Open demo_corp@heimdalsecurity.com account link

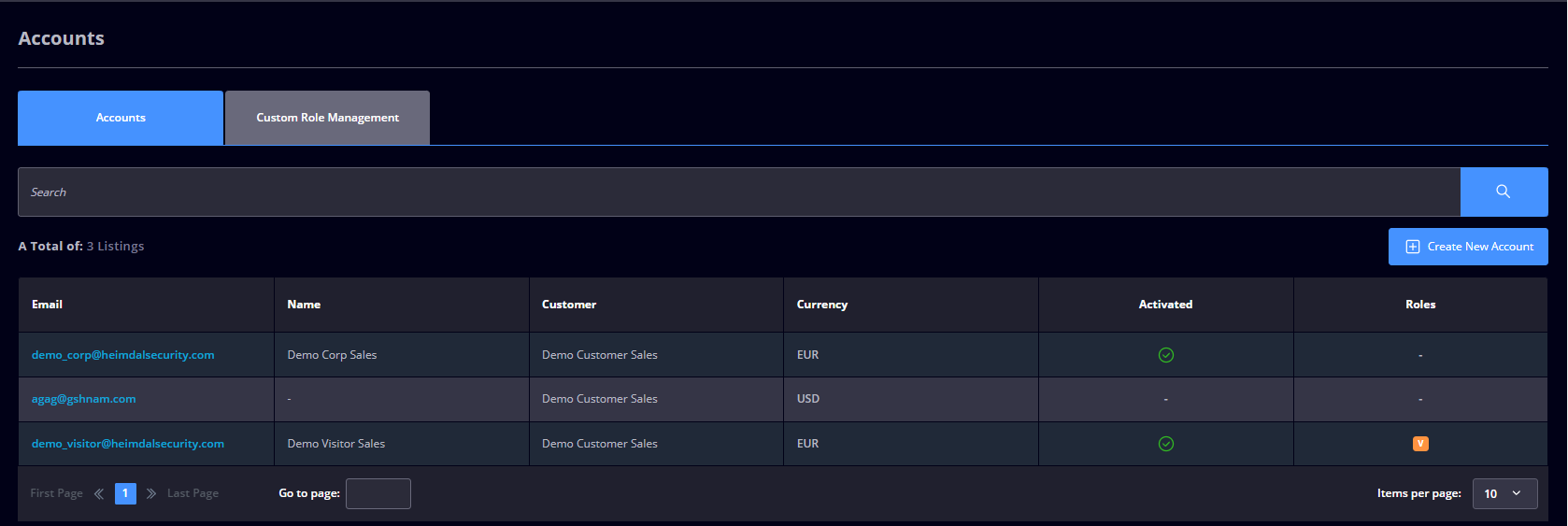tap(123, 355)
